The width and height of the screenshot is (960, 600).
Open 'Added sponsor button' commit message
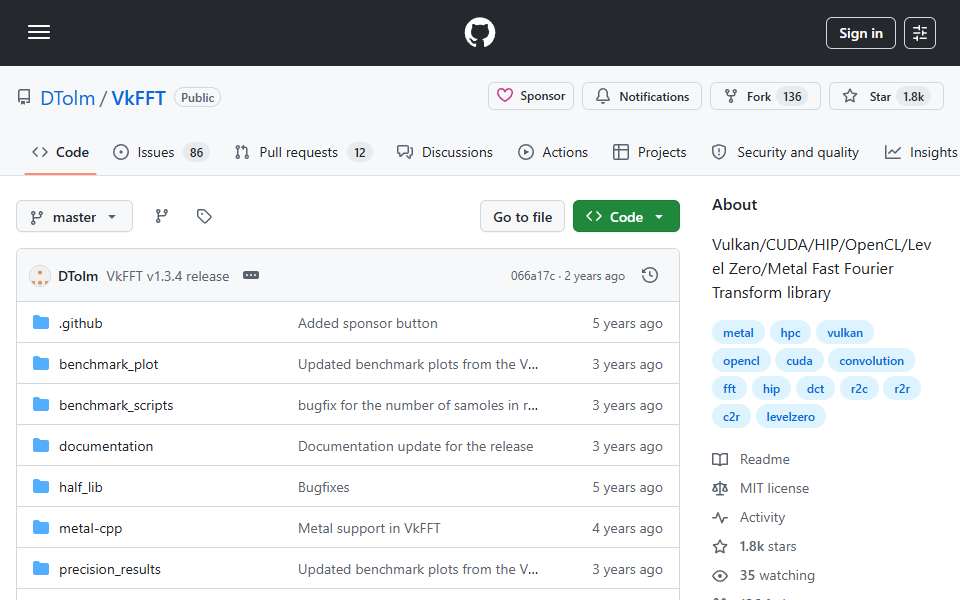coord(367,323)
